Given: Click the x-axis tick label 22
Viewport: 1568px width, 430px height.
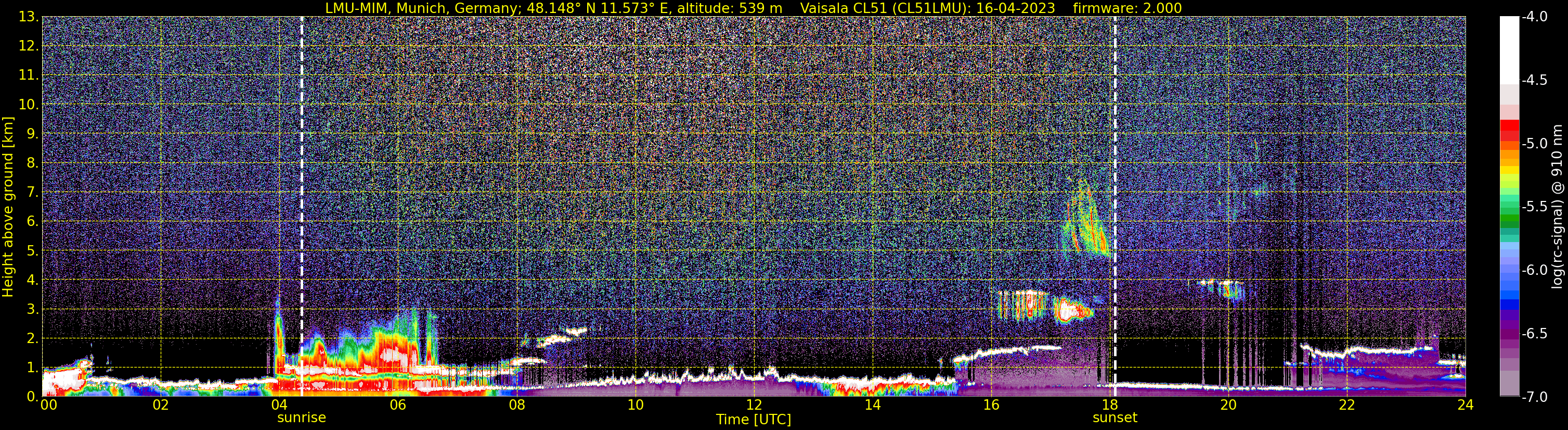Looking at the screenshot, I should (1347, 405).
